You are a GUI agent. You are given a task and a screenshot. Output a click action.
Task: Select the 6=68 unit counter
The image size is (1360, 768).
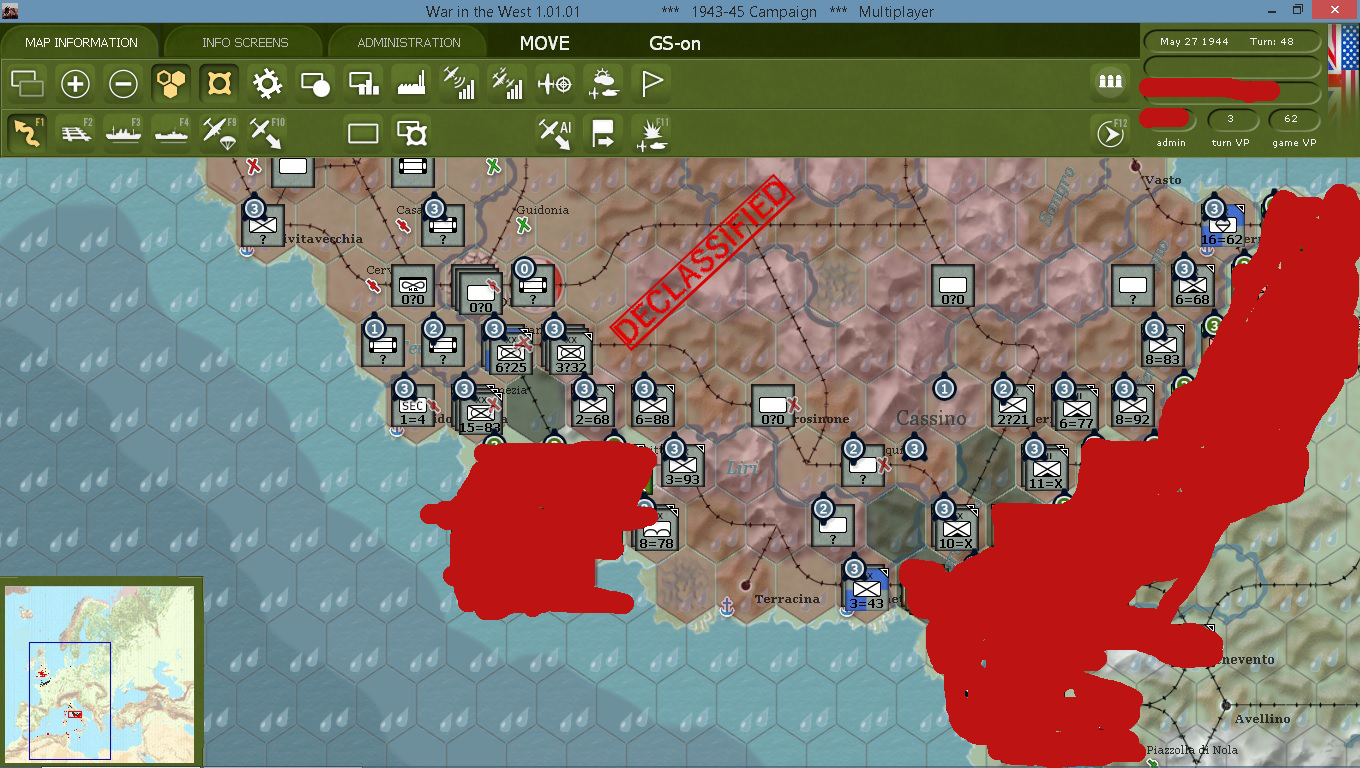tap(1192, 286)
